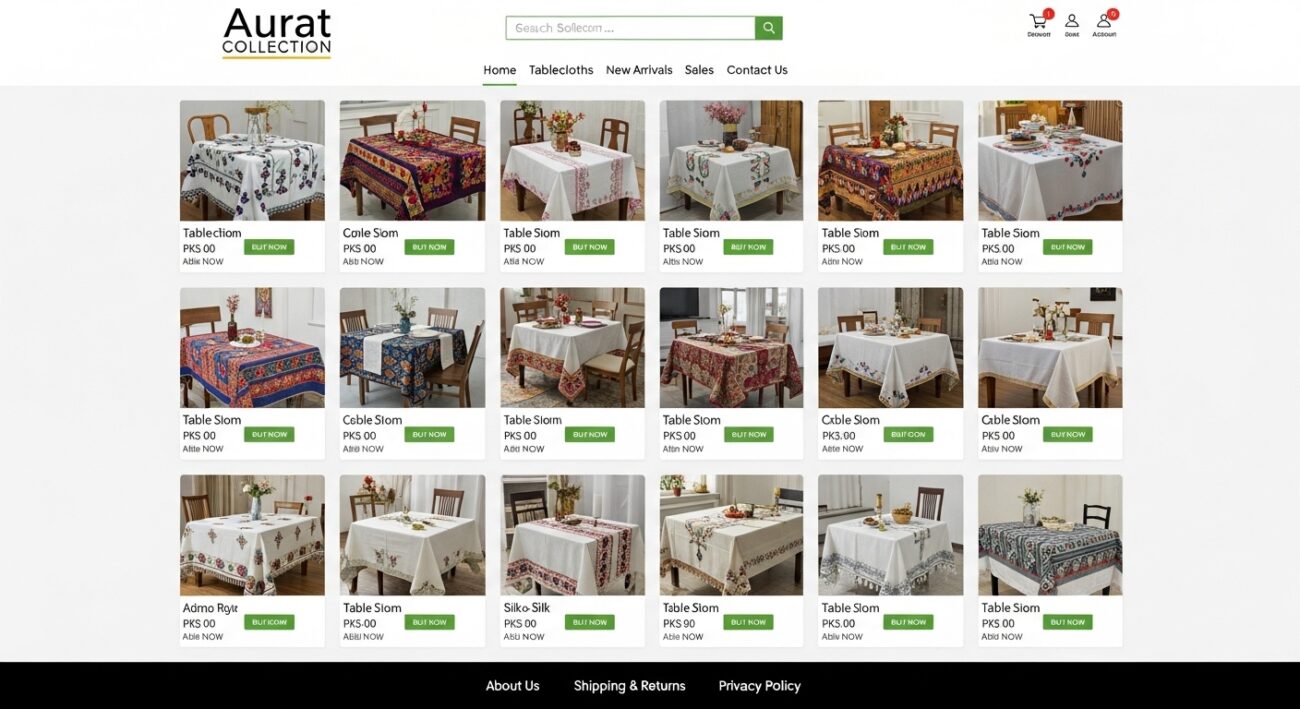1300x709 pixels.
Task: Click Contact Us in navigation
Action: (757, 70)
